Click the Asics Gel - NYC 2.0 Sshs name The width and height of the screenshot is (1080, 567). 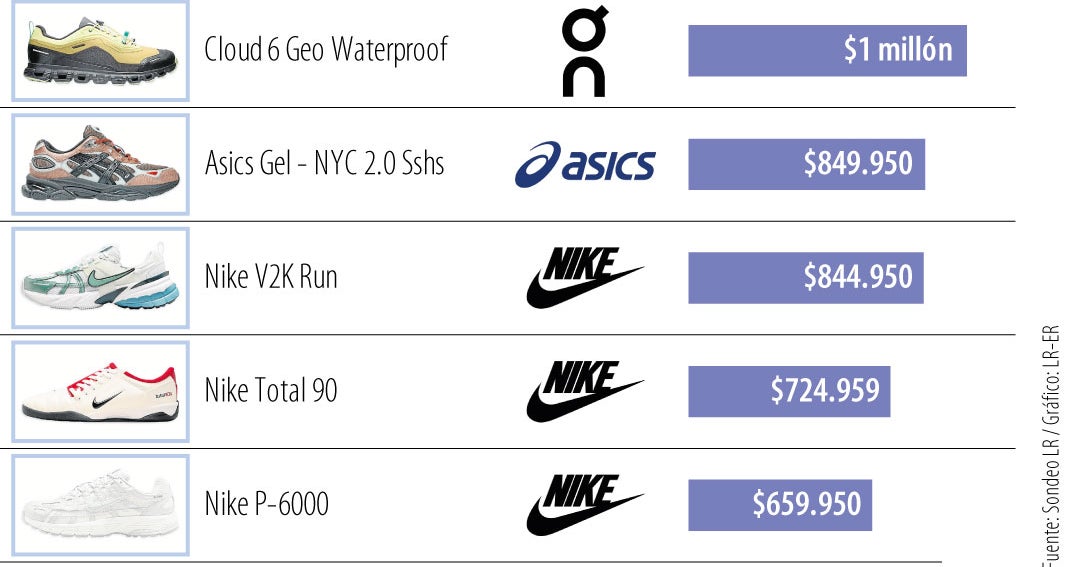(x=324, y=163)
